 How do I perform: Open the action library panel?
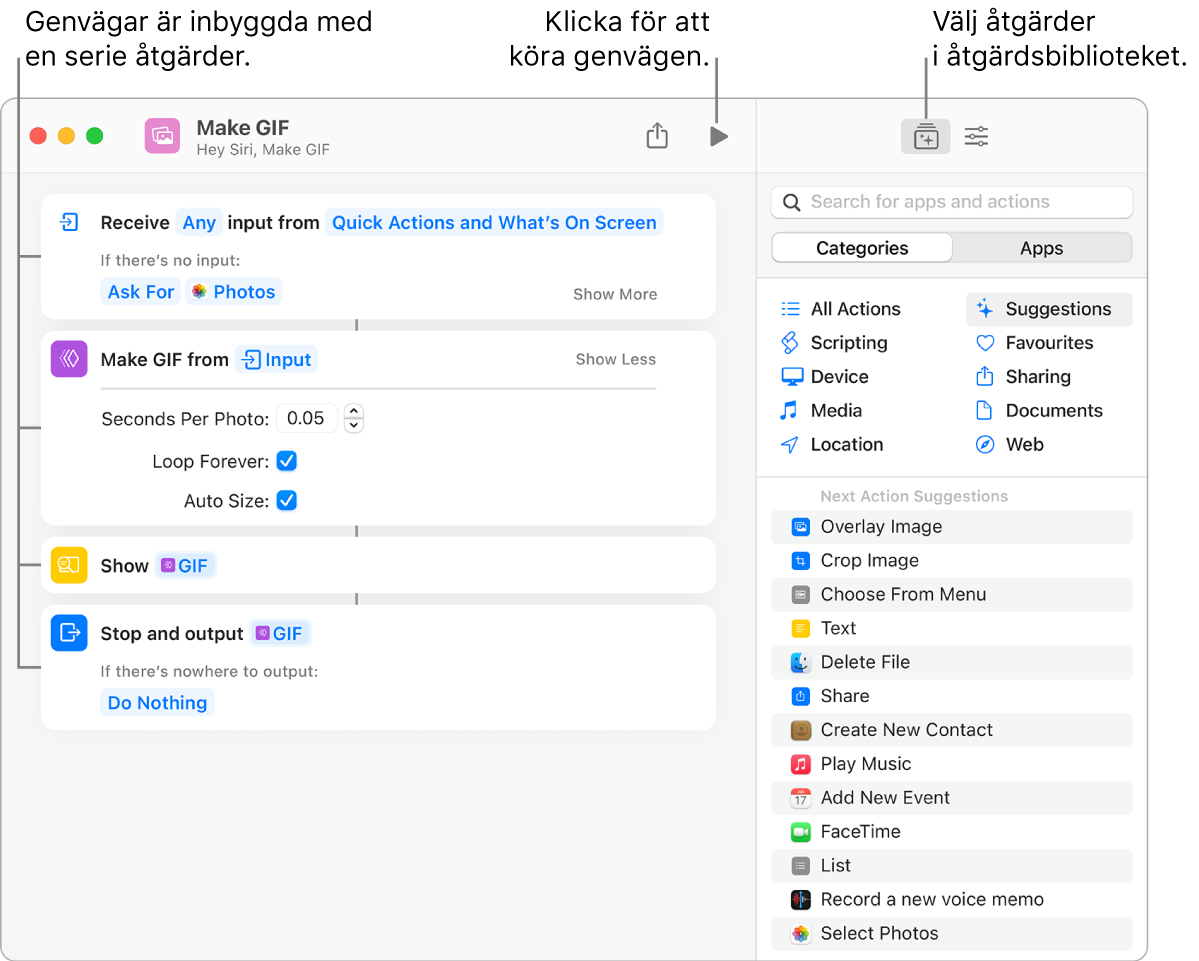coord(925,137)
